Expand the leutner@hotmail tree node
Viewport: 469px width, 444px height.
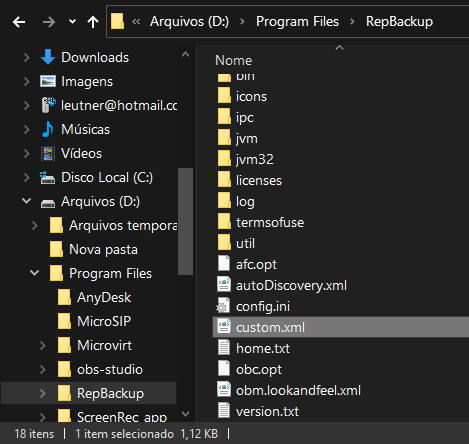[x=27, y=105]
